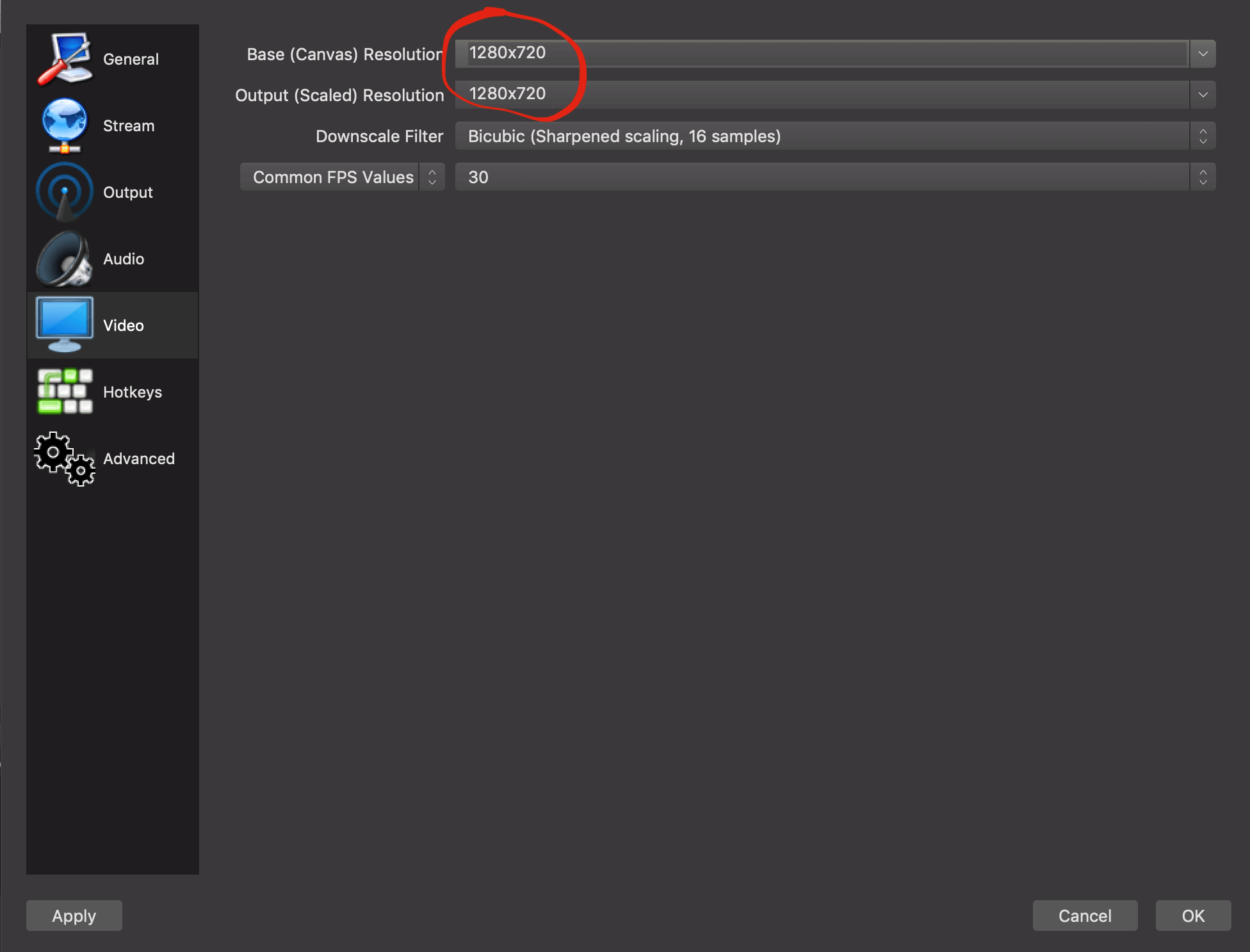This screenshot has width=1250, height=952.
Task: Go to the Advanced settings section
Action: click(138, 458)
